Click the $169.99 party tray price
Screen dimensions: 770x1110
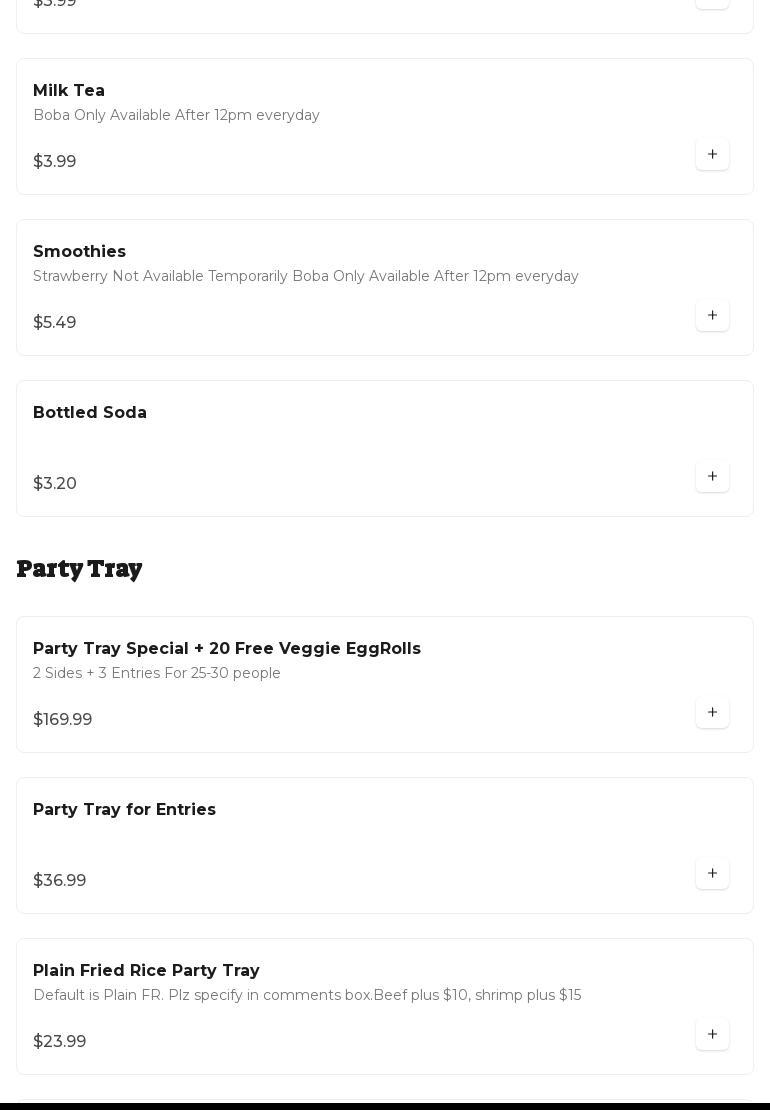63,720
